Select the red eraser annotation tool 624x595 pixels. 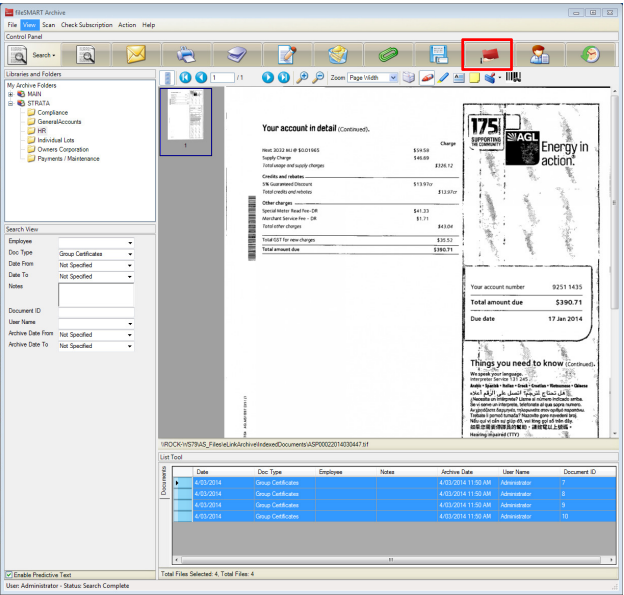coord(427,78)
